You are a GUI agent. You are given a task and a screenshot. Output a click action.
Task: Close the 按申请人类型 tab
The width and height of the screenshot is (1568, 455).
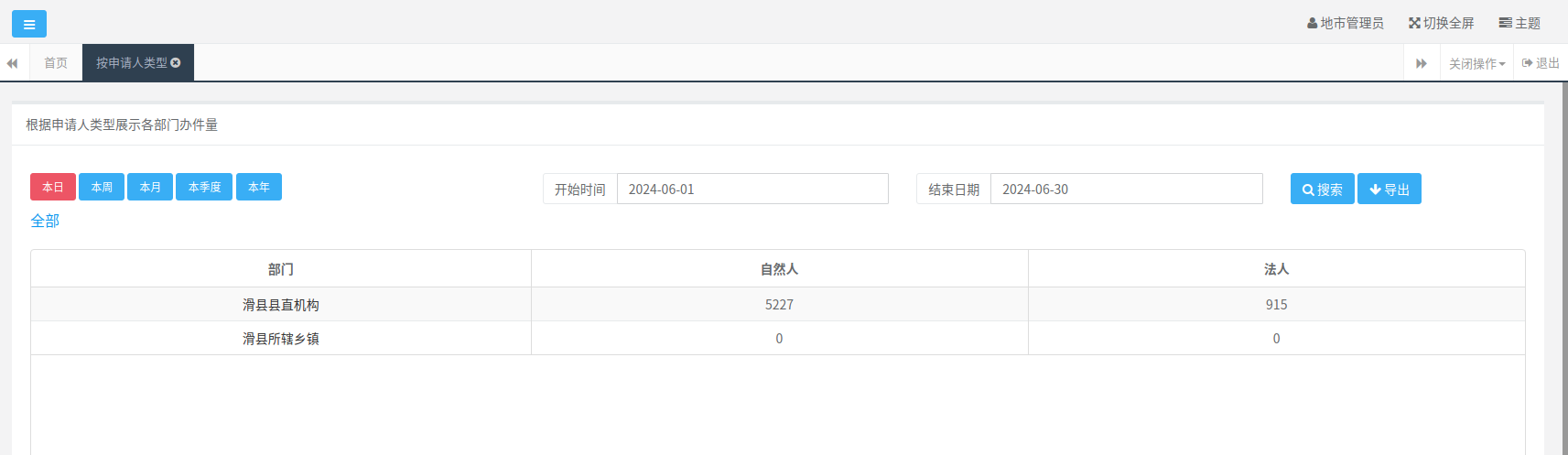pos(176,63)
